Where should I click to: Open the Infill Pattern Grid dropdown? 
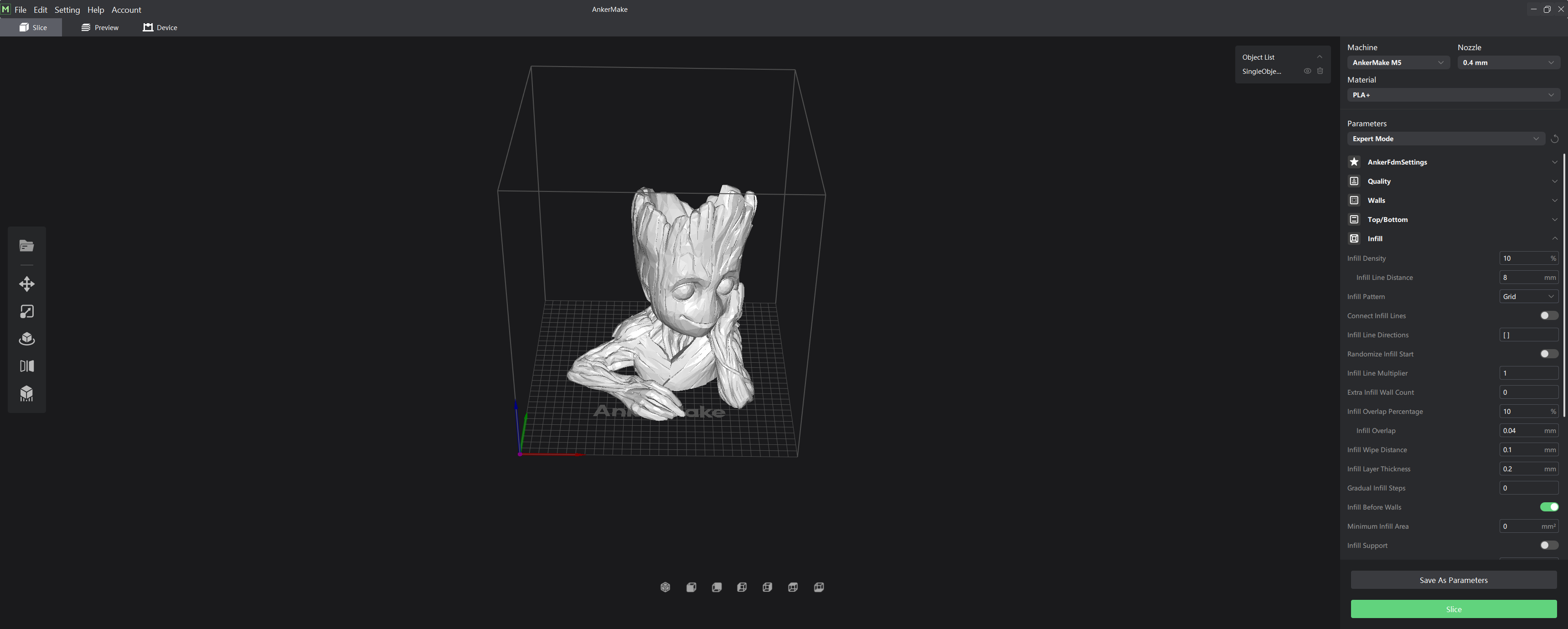[x=1528, y=297]
